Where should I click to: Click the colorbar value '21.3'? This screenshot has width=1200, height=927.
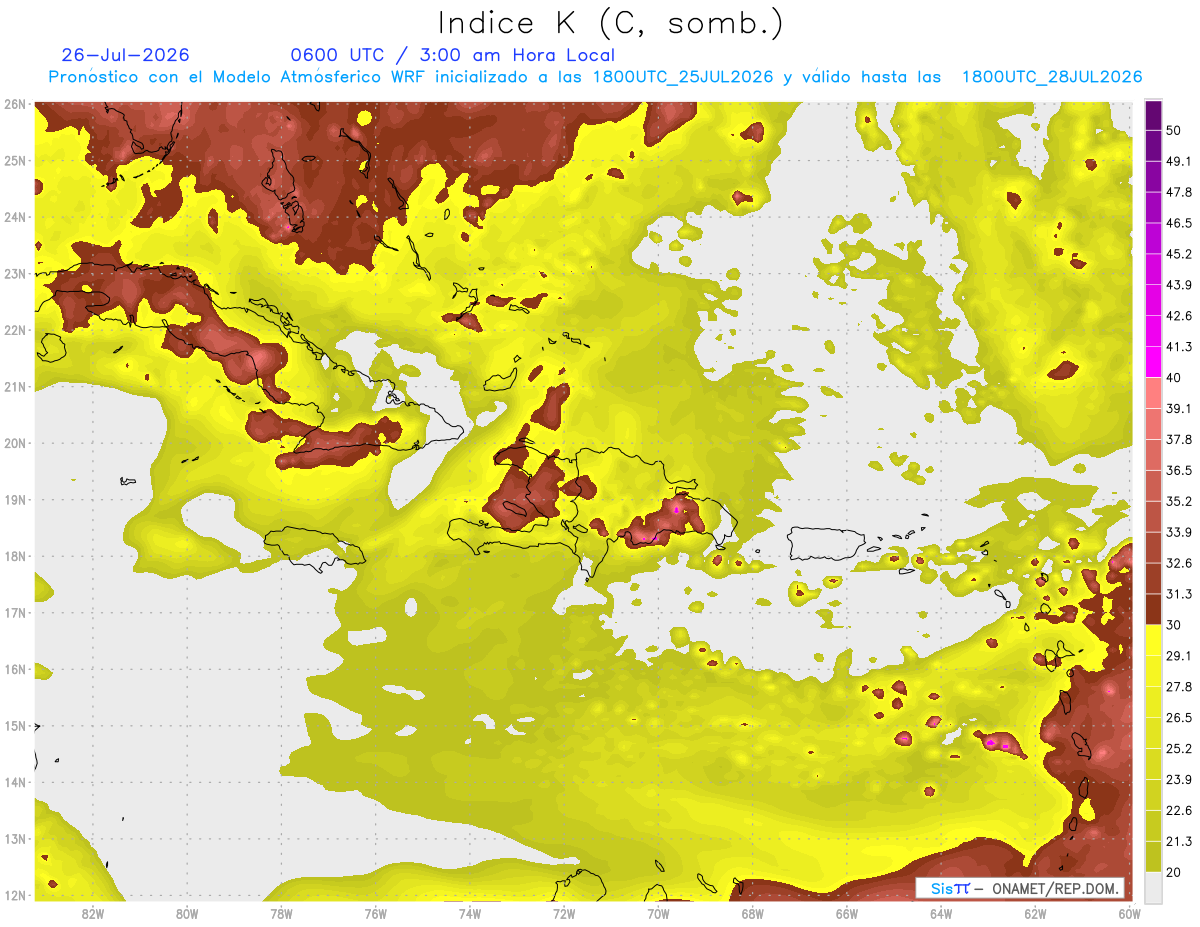click(1179, 841)
